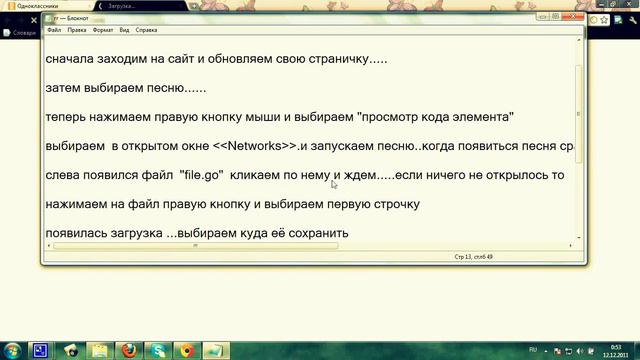The height and width of the screenshot is (360, 640).
Task: Bookmark the page with star icon
Action: [604, 20]
